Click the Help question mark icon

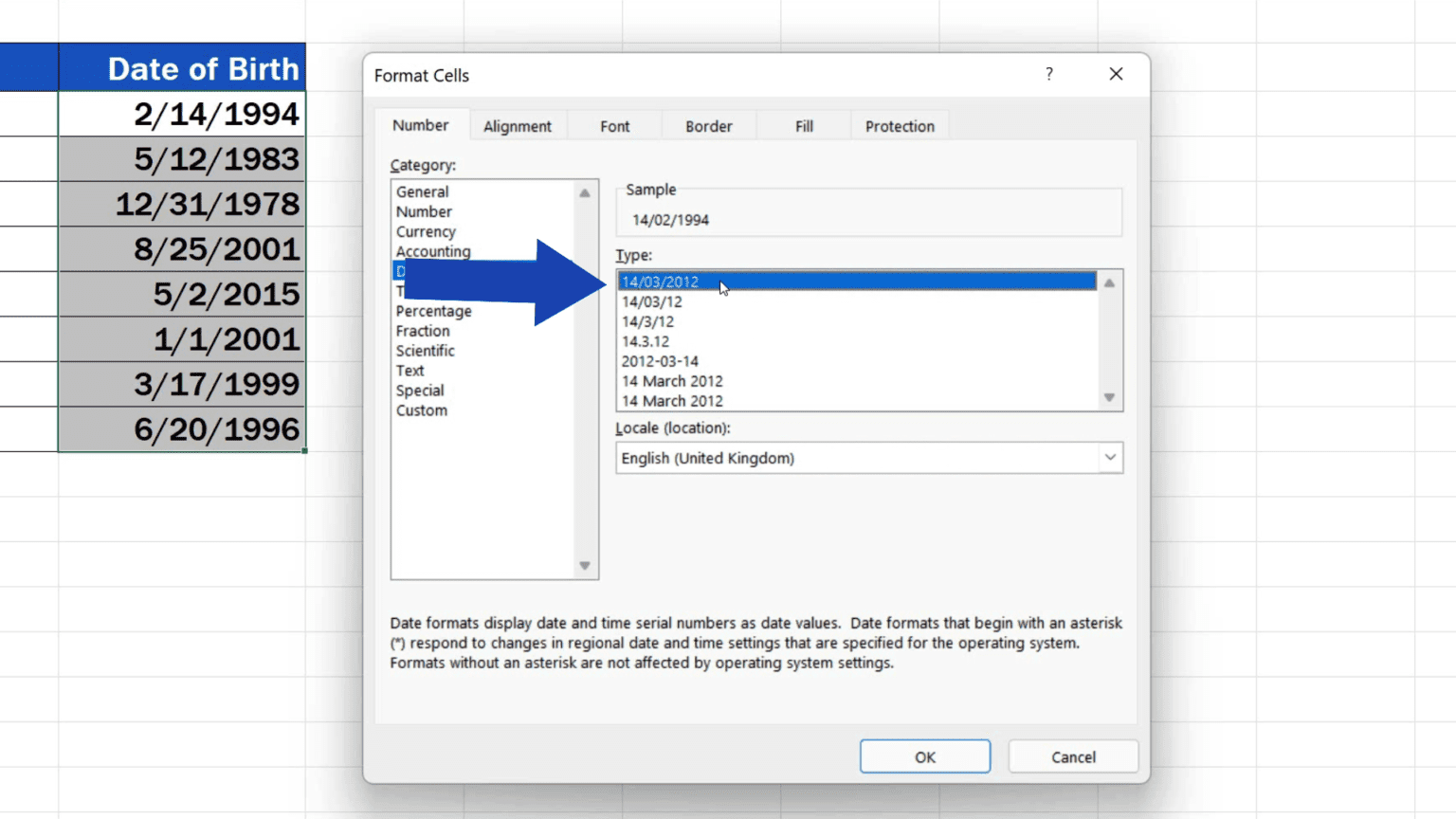(1048, 75)
